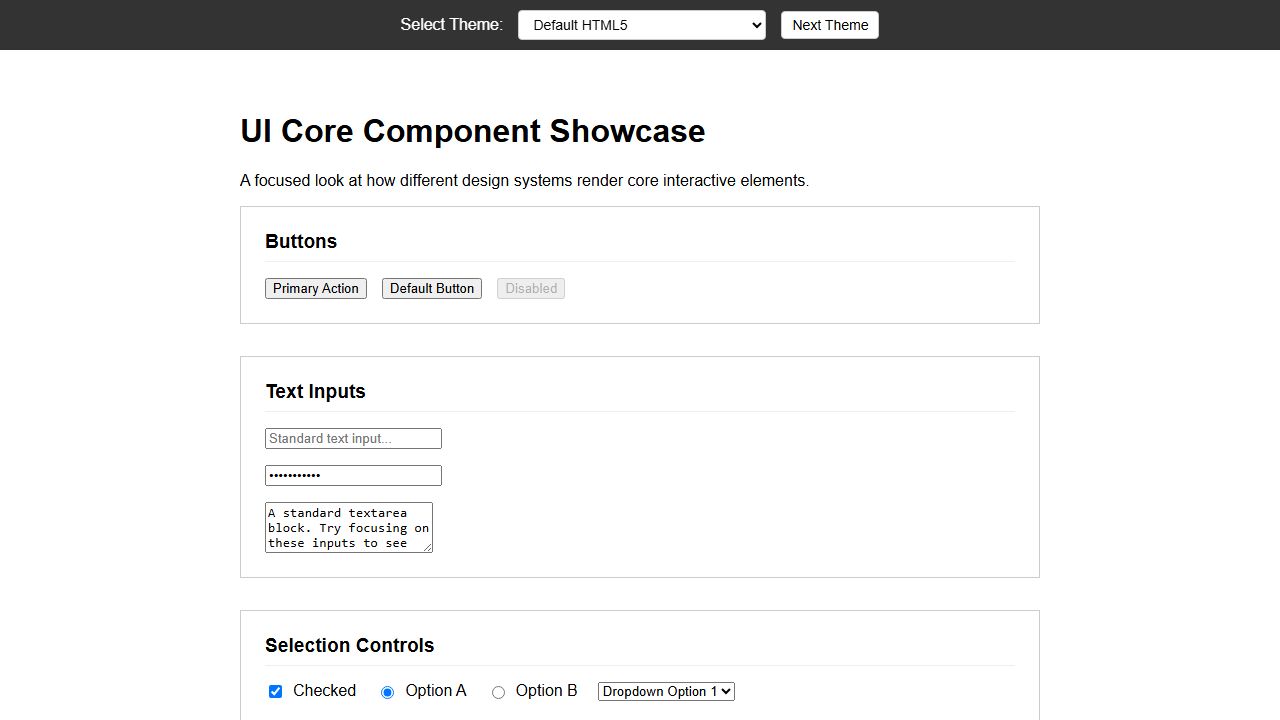
Task: Open the Select Theme dropdown
Action: [x=642, y=25]
